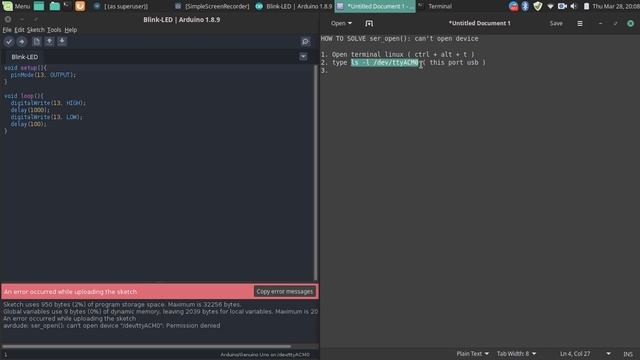
Task: Switch to the SimpleScreenRecorder taskbar window
Action: (x=212, y=6)
